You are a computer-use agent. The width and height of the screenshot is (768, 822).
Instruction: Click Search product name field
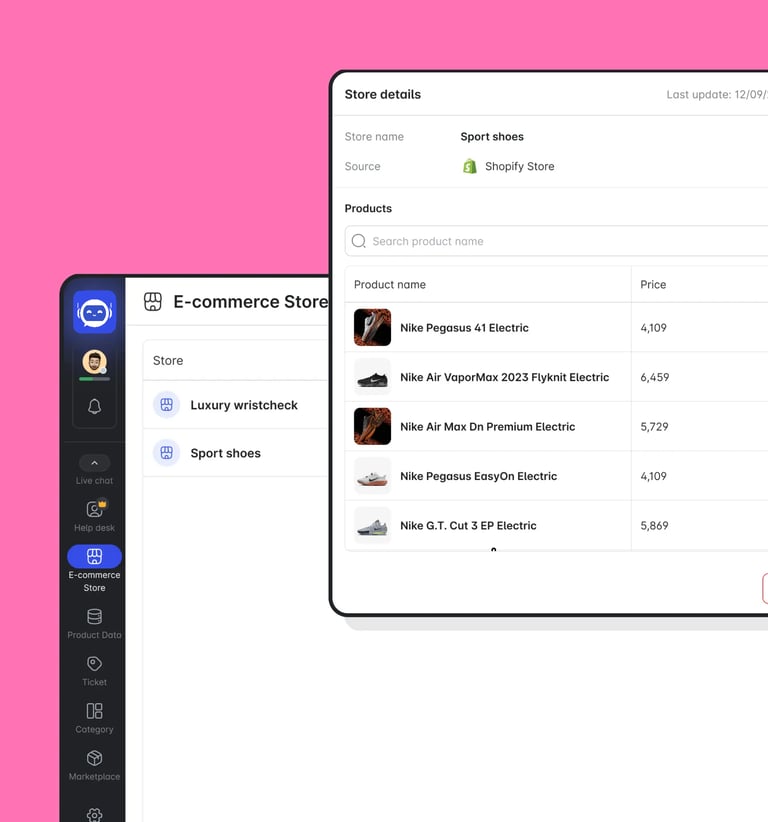pyautogui.click(x=557, y=241)
